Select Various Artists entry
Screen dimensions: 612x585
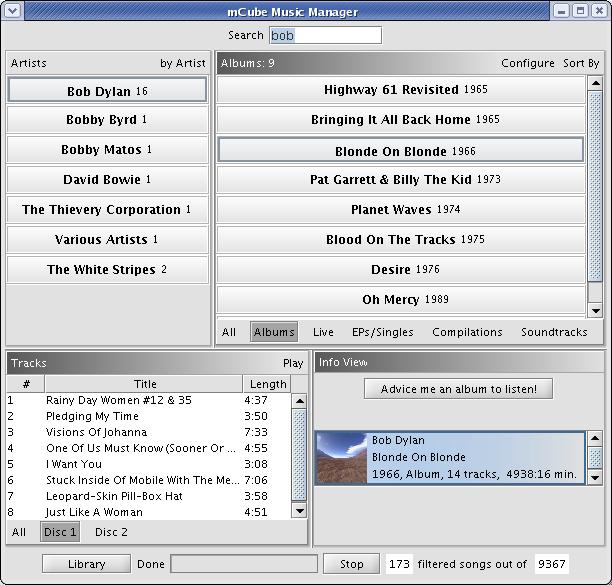click(107, 239)
